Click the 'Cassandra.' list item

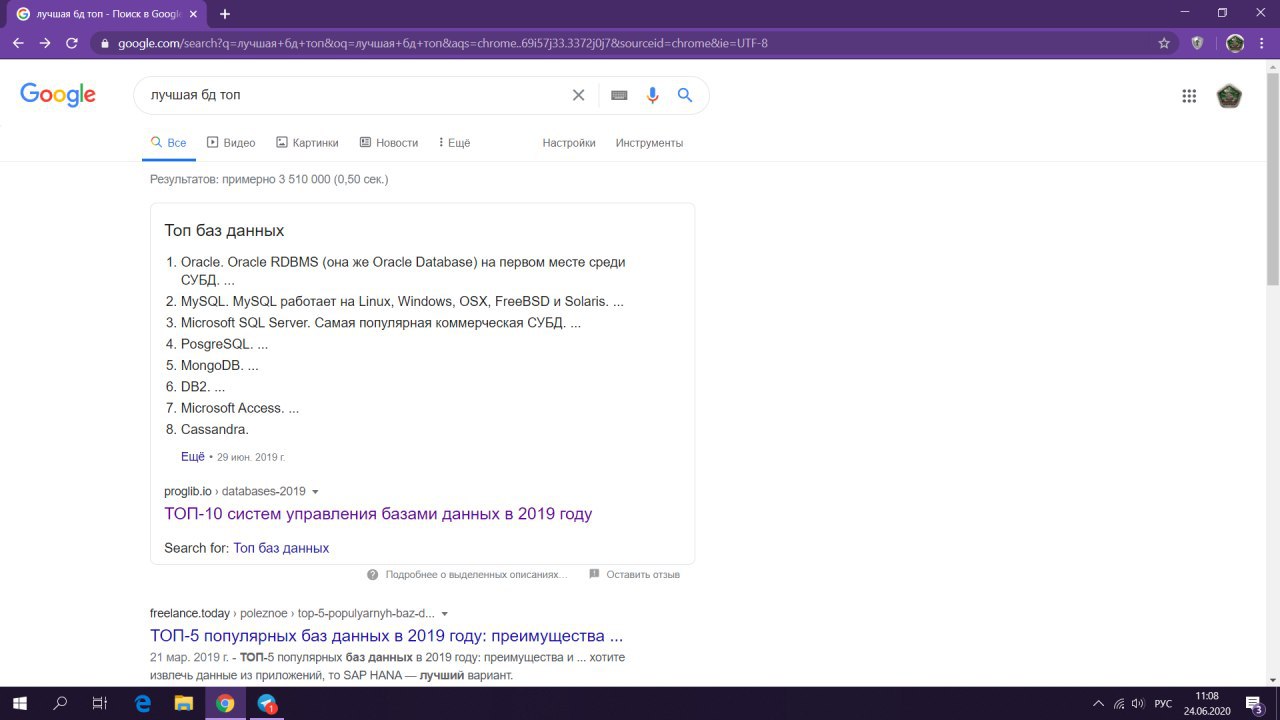click(214, 429)
